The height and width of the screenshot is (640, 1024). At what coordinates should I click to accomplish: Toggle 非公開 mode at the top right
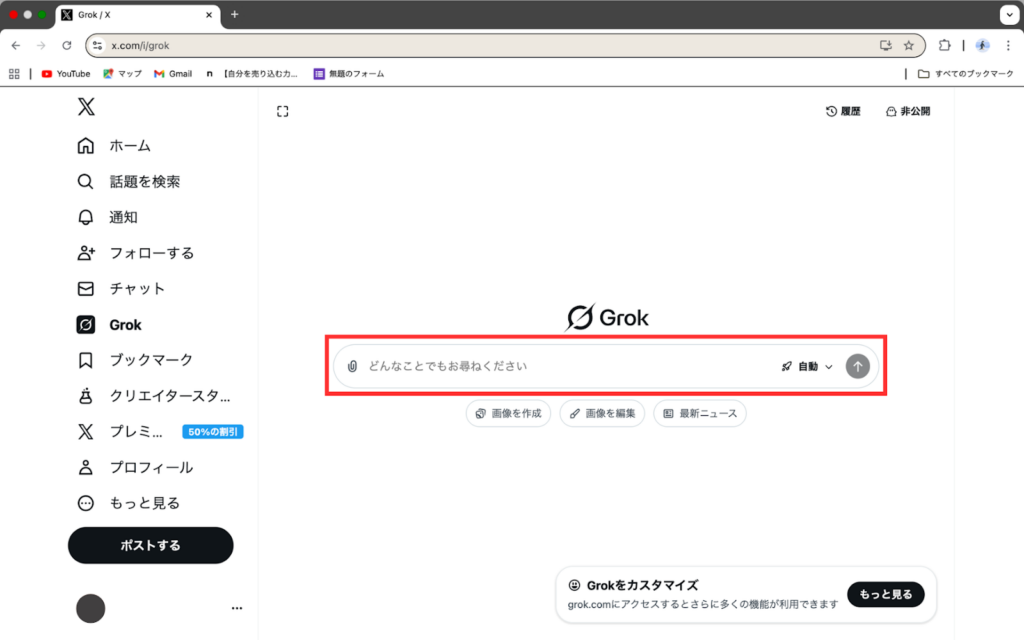(x=907, y=111)
